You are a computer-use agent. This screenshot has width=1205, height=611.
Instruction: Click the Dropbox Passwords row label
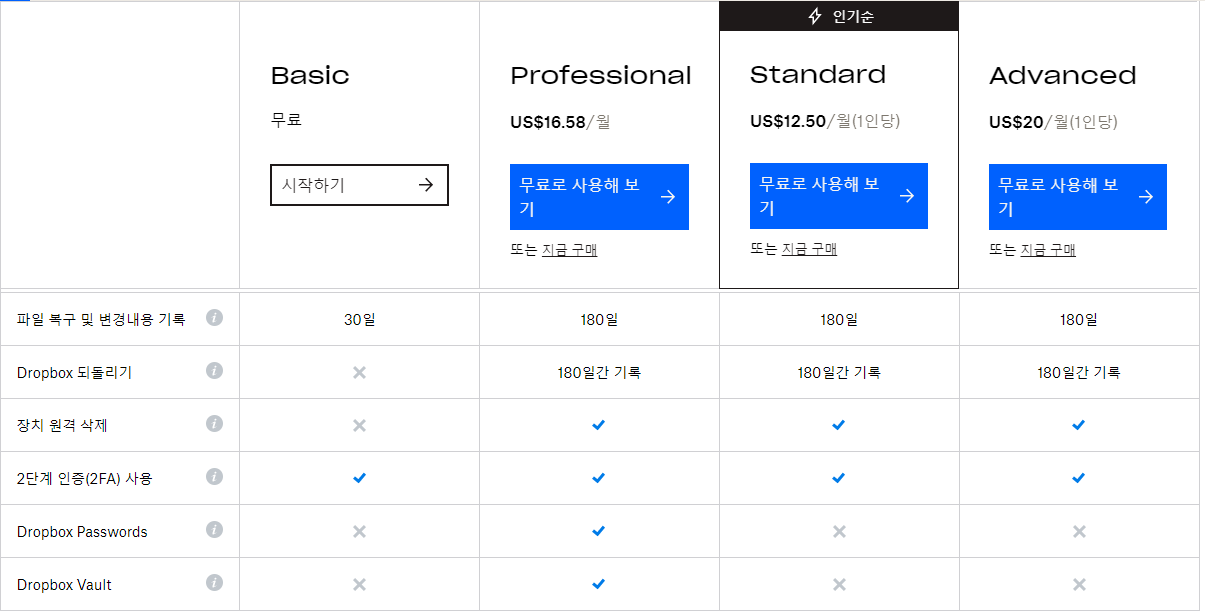(82, 532)
